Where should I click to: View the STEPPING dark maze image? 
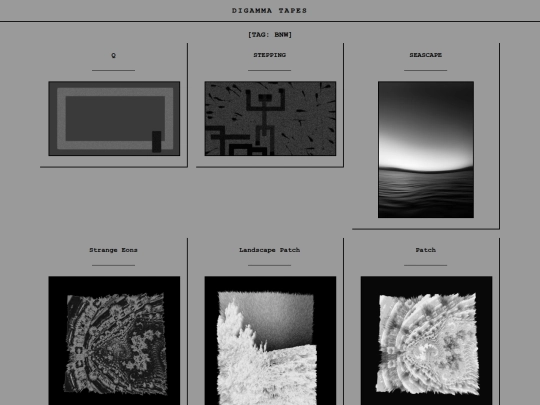[270, 118]
